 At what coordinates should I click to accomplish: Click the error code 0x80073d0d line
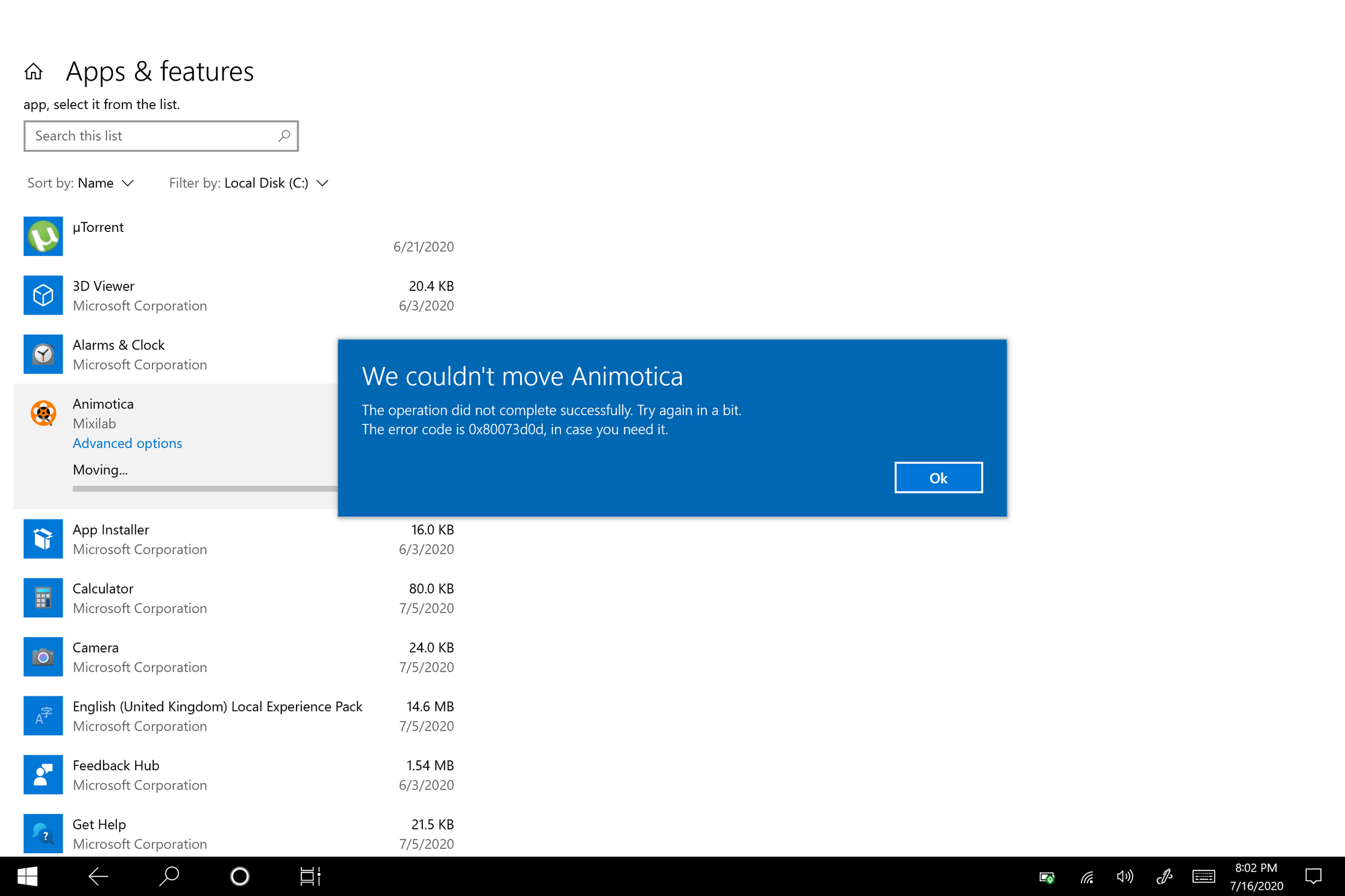514,430
